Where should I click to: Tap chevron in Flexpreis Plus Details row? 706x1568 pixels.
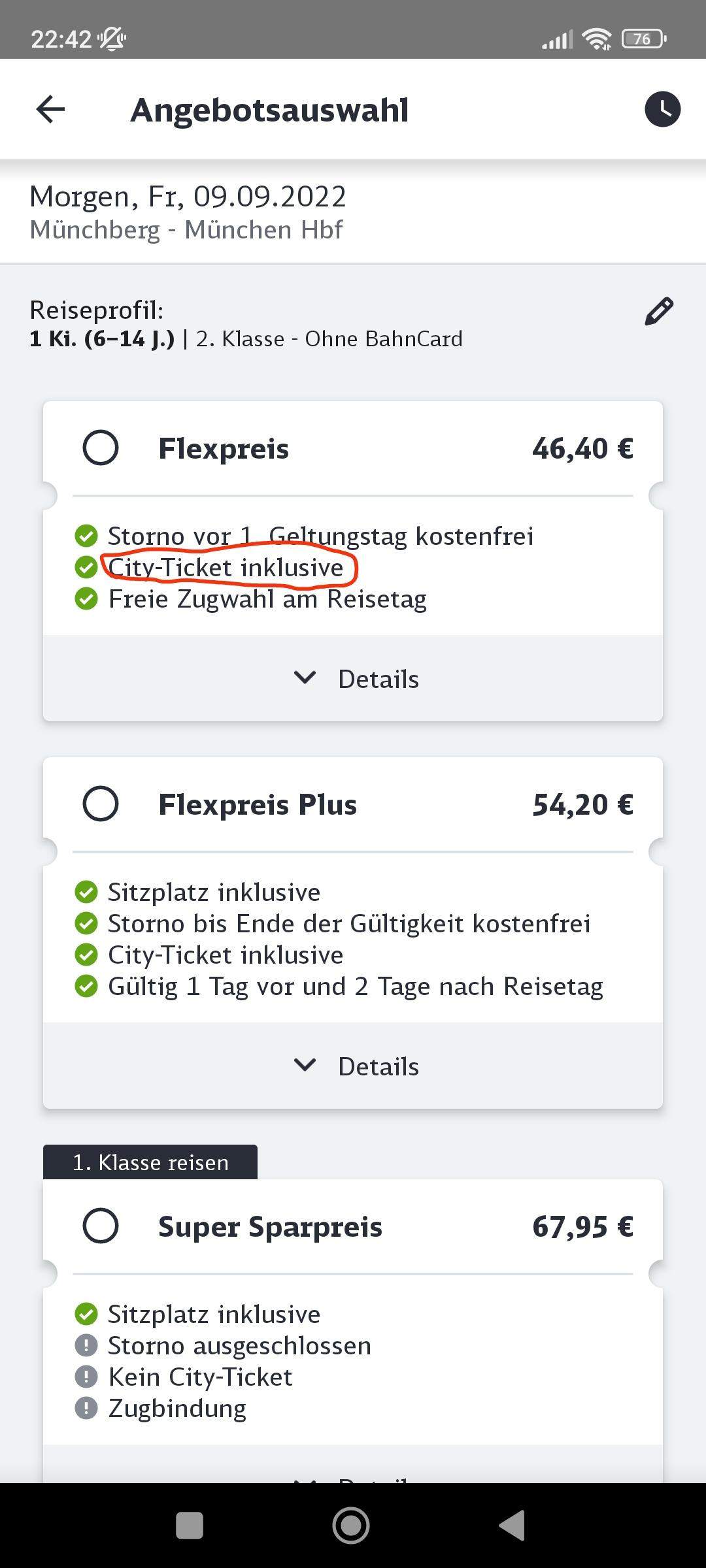coord(305,1066)
